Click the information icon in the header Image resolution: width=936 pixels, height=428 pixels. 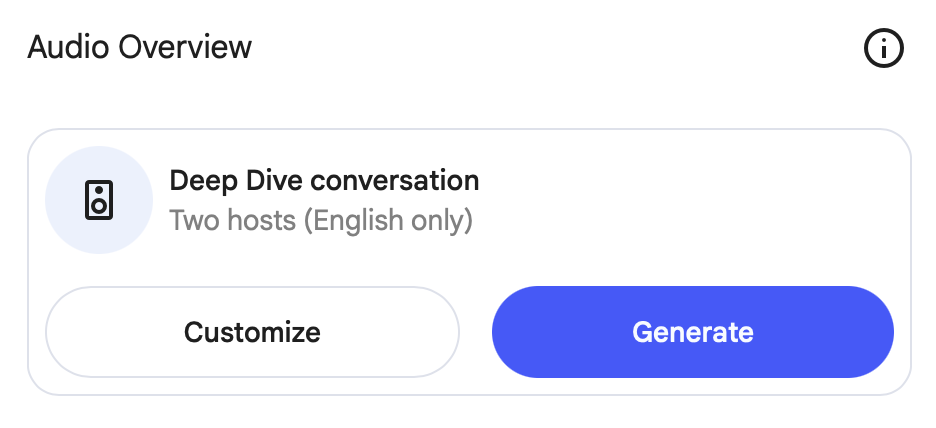pos(883,48)
